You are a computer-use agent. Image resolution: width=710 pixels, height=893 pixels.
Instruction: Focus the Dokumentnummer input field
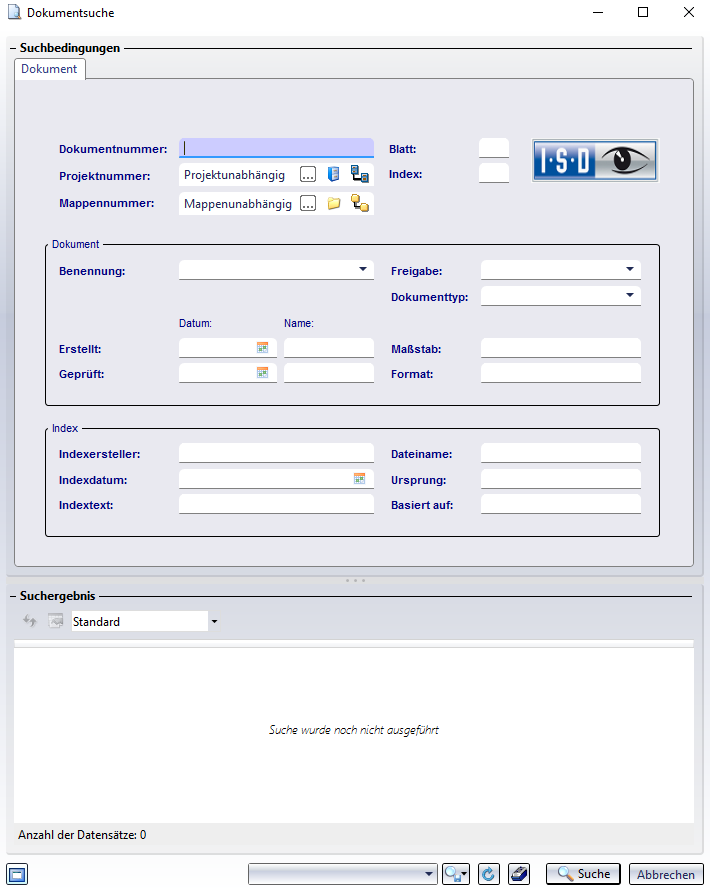tap(277, 148)
